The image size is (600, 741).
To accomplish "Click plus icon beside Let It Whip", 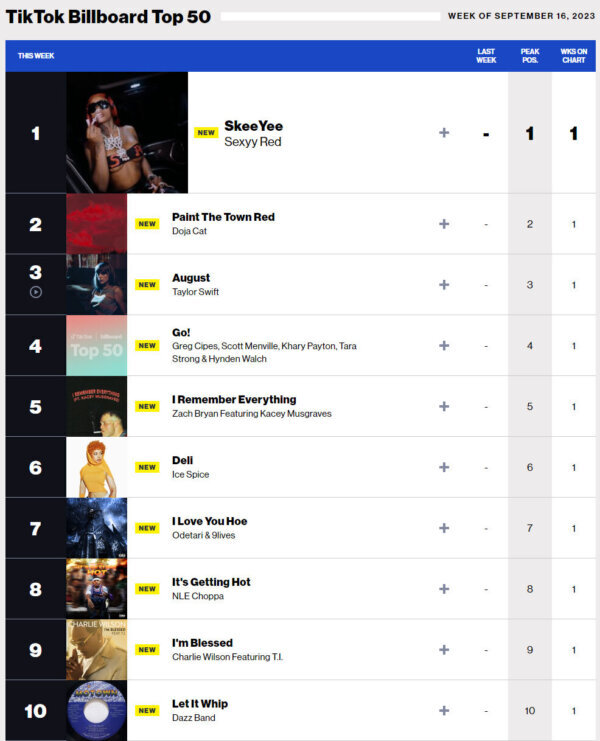I will (444, 711).
